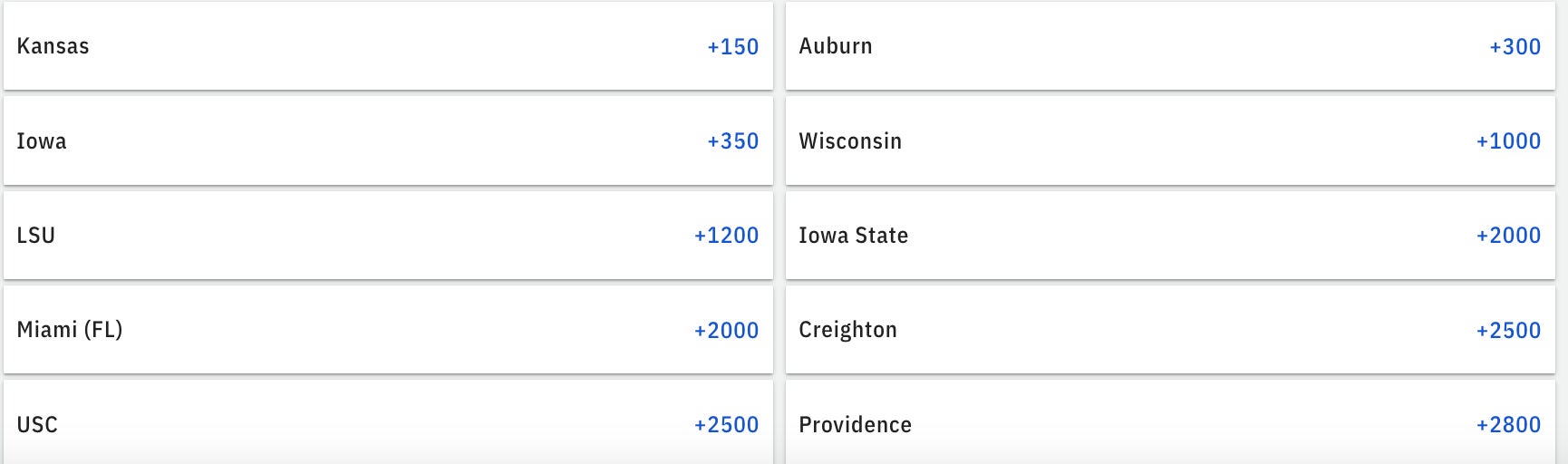Select the Wisconsin betting row

pos(1170,140)
